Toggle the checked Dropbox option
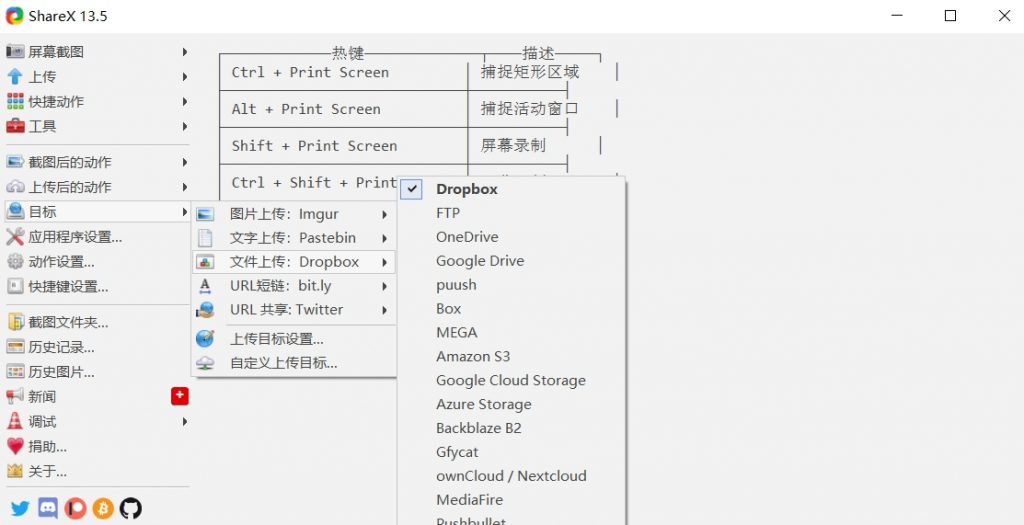Image resolution: width=1024 pixels, height=525 pixels. 411,189
